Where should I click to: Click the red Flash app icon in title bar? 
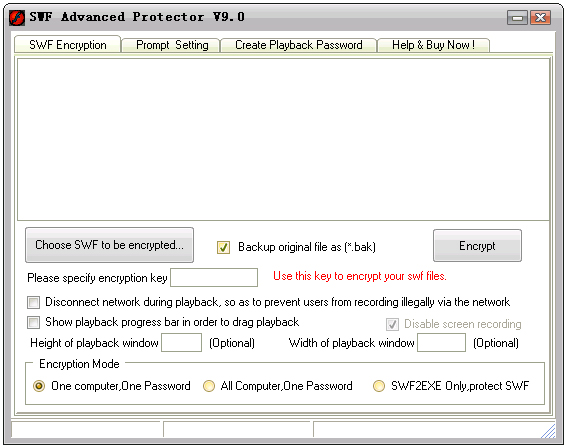tap(17, 17)
